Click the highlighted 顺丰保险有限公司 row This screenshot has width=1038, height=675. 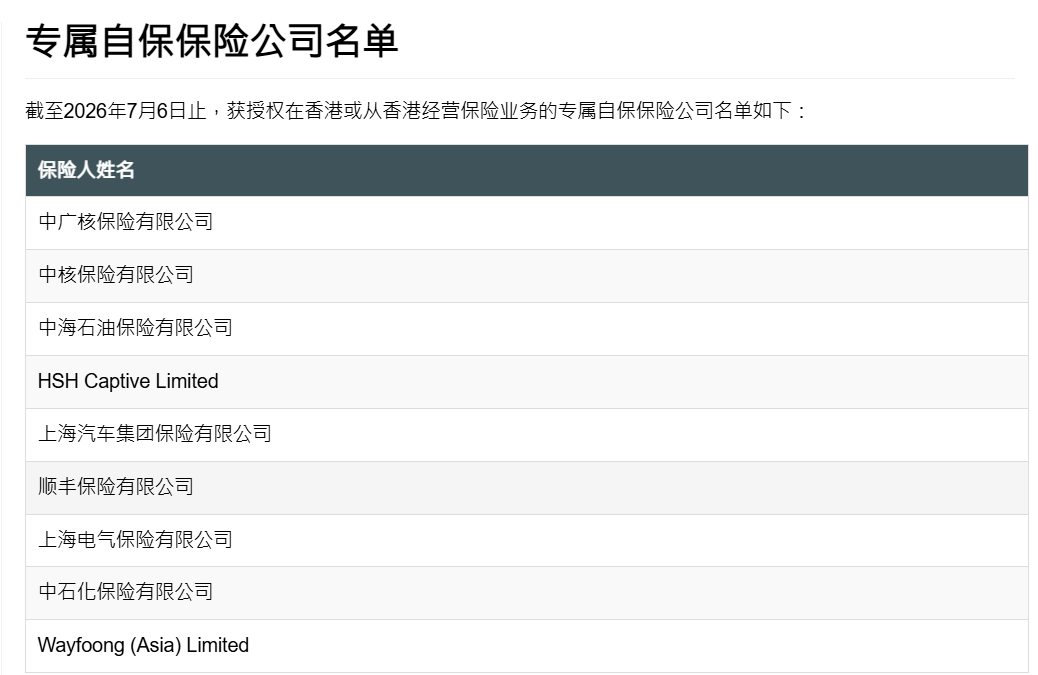coord(526,487)
